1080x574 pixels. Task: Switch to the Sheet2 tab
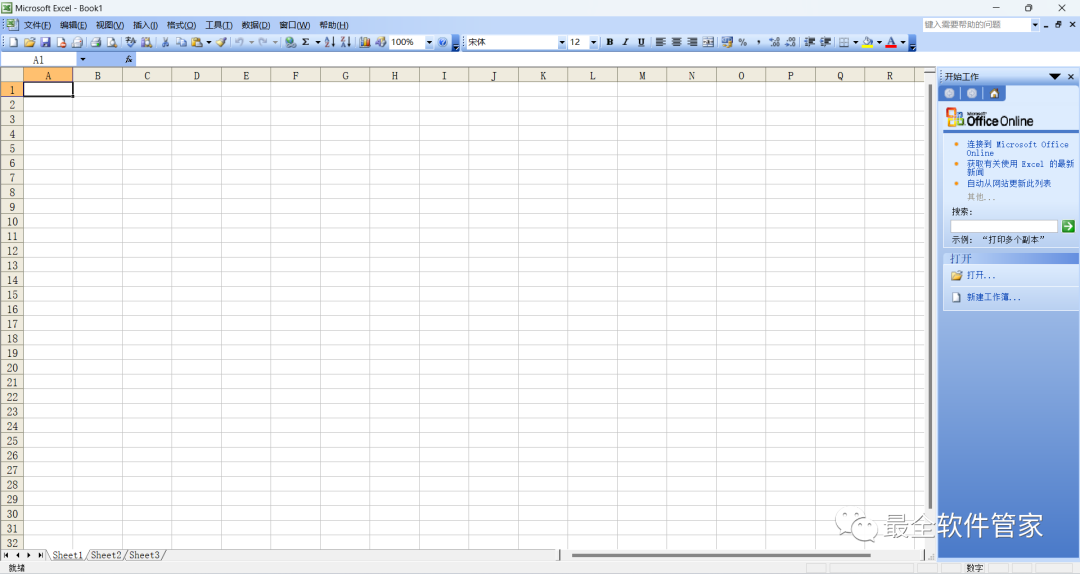(x=106, y=555)
